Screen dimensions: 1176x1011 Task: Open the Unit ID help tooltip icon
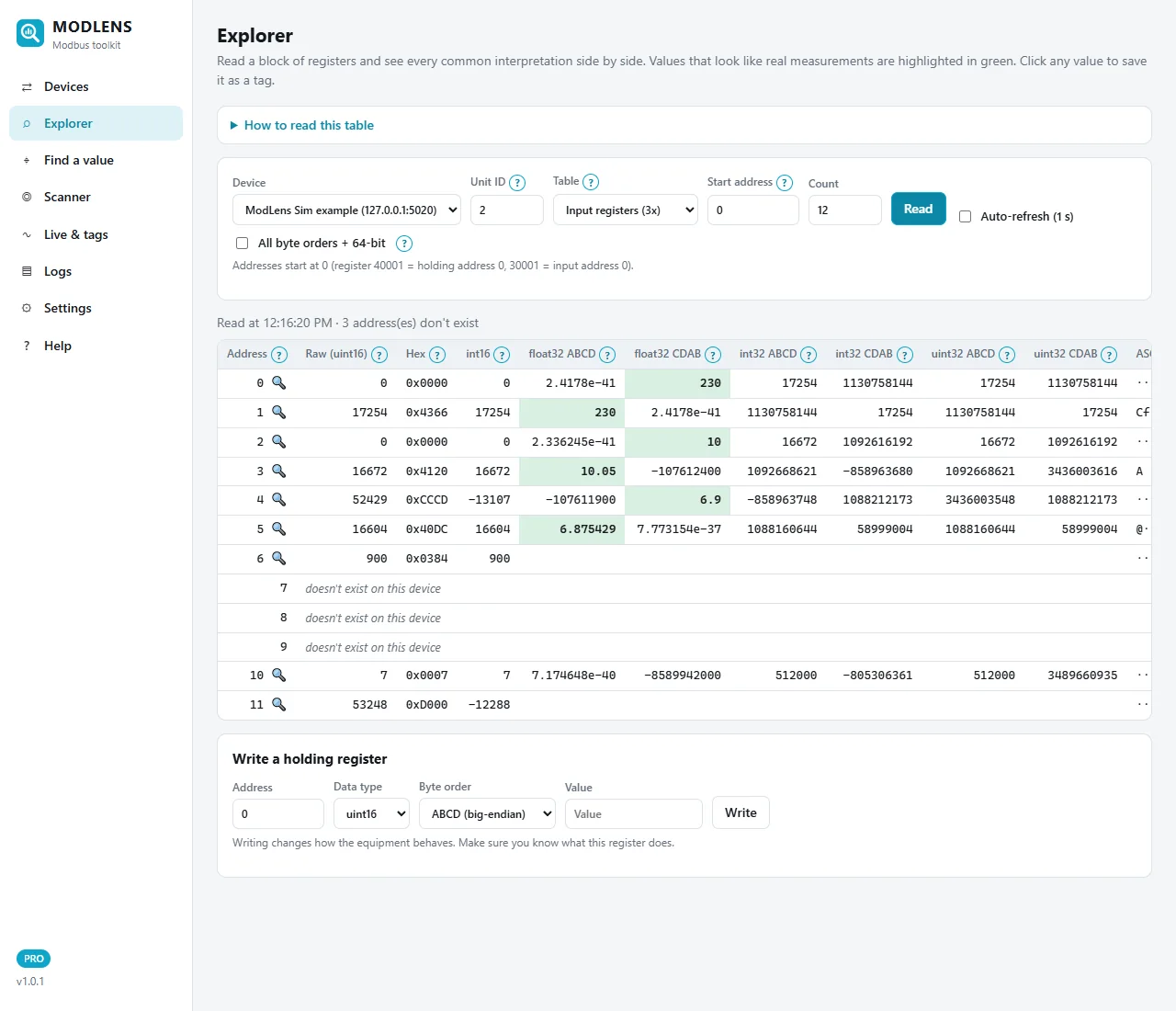coord(517,183)
